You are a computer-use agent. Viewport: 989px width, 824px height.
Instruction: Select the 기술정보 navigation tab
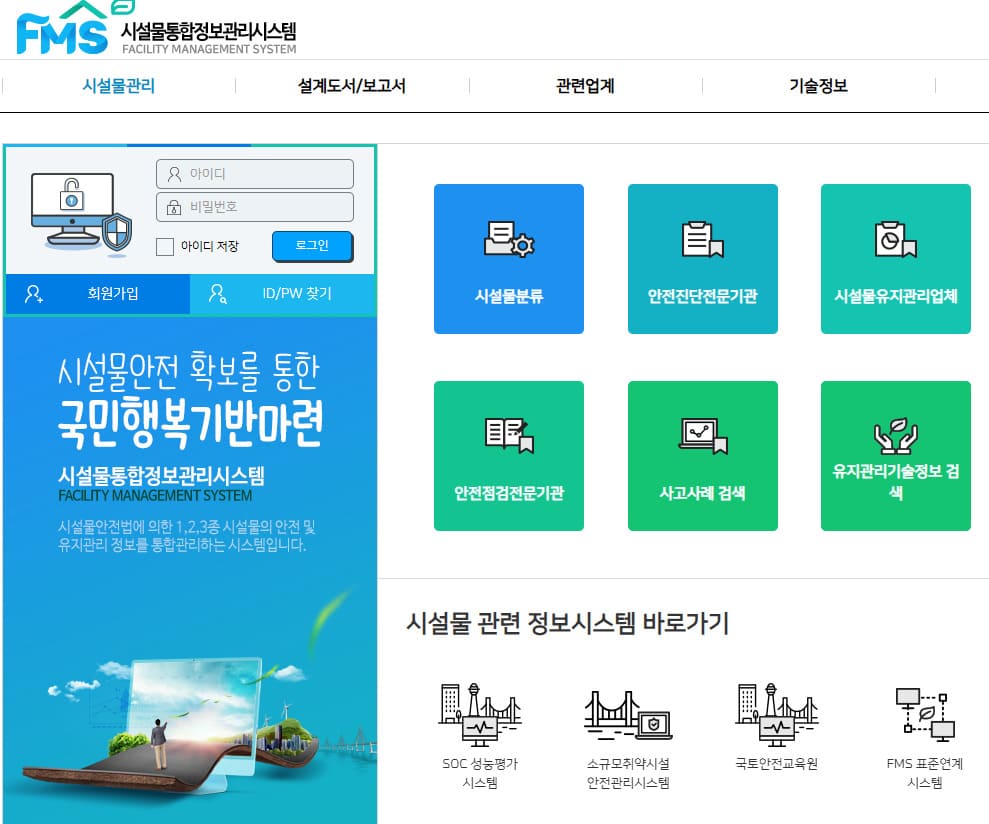pyautogui.click(x=817, y=86)
